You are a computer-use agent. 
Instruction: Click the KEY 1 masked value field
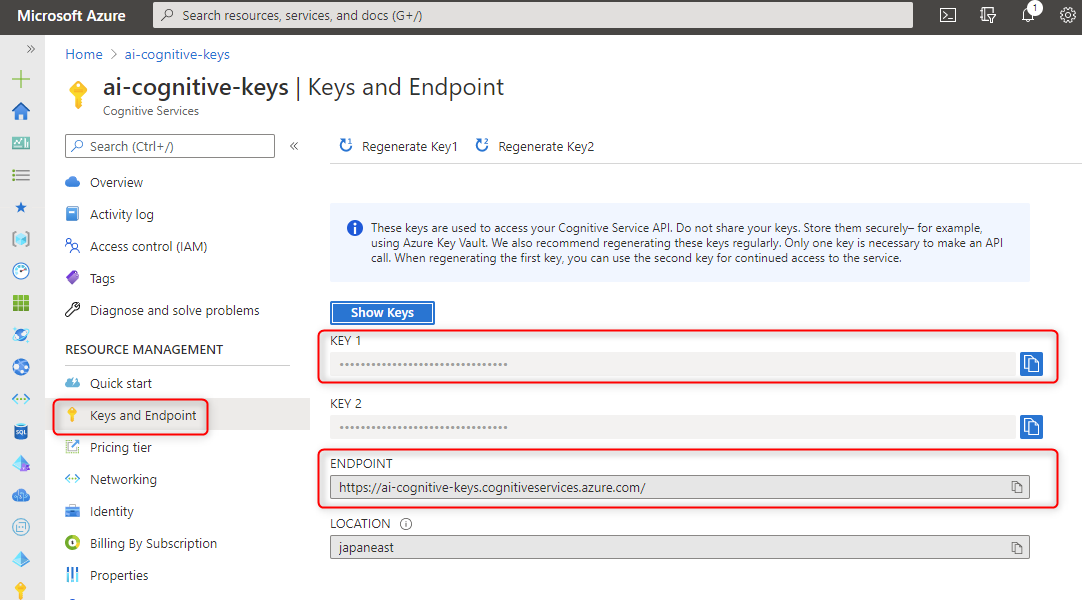tap(672, 364)
